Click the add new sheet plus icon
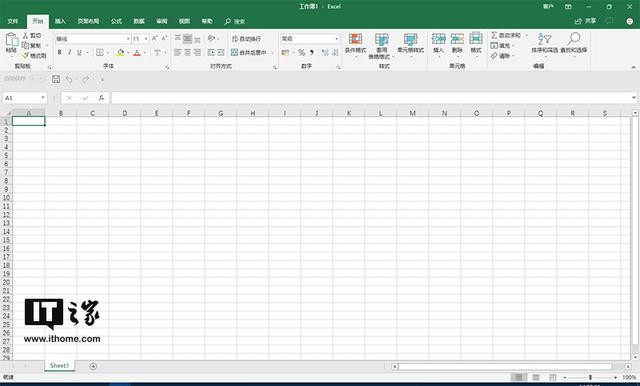Screen dimensions: 640x386 (x=93, y=366)
